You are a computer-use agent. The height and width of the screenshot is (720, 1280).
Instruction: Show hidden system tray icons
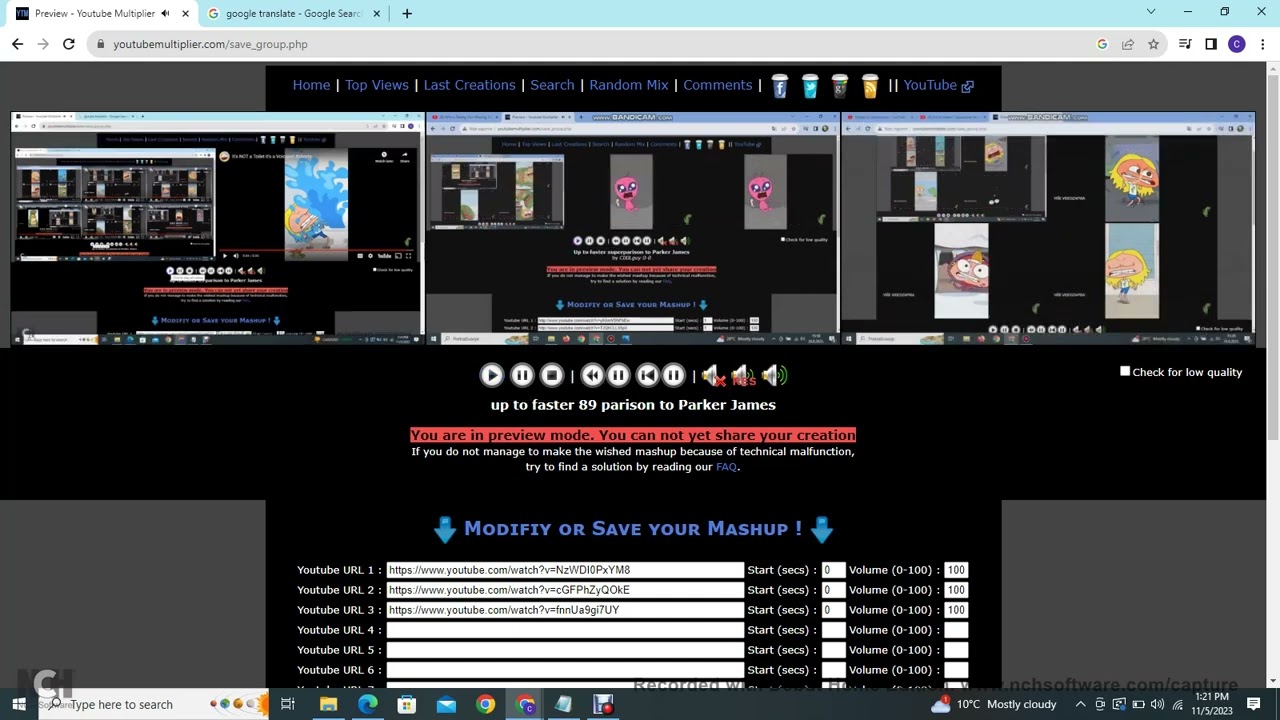pyautogui.click(x=1080, y=704)
